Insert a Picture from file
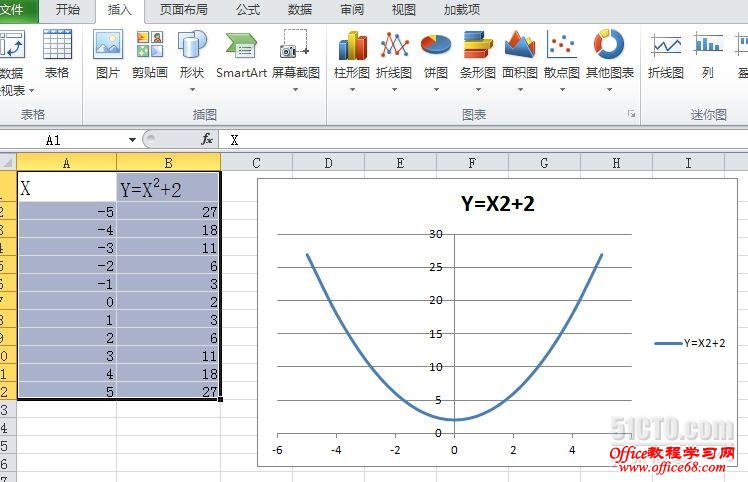Screen dimensions: 748x482 tap(108, 54)
